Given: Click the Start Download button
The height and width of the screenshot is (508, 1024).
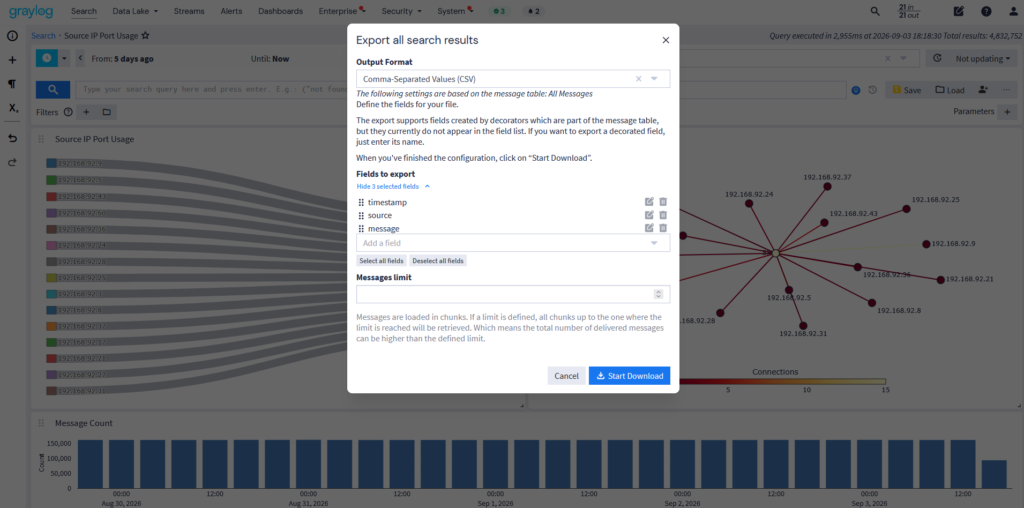Looking at the screenshot, I should tap(630, 375).
